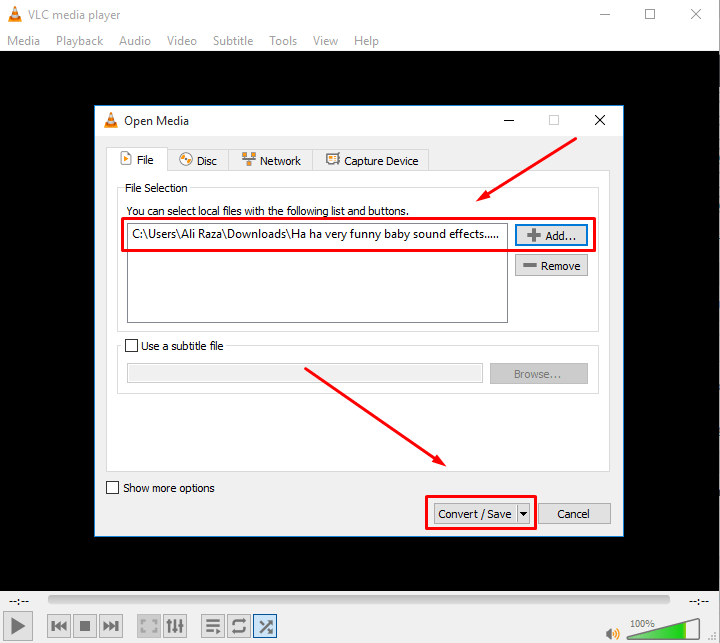This screenshot has width=720, height=643.
Task: Close the Open Media dialog
Action: click(600, 120)
